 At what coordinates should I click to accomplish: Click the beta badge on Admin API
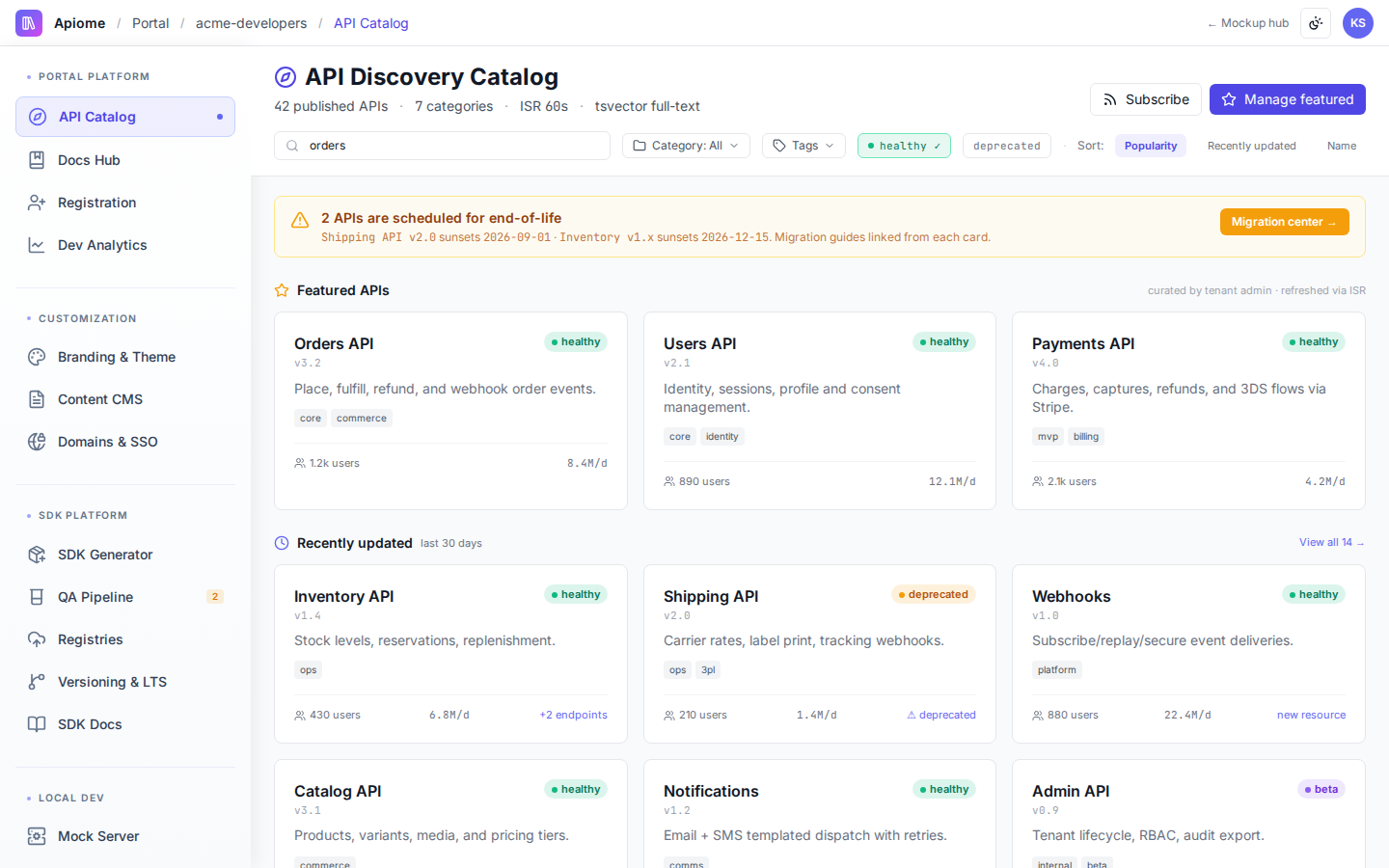tap(1321, 789)
